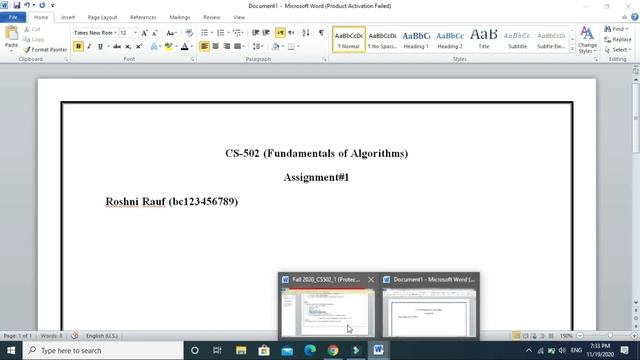This screenshot has width=640, height=360.
Task: Activate the Format Painter tool
Action: (45, 49)
